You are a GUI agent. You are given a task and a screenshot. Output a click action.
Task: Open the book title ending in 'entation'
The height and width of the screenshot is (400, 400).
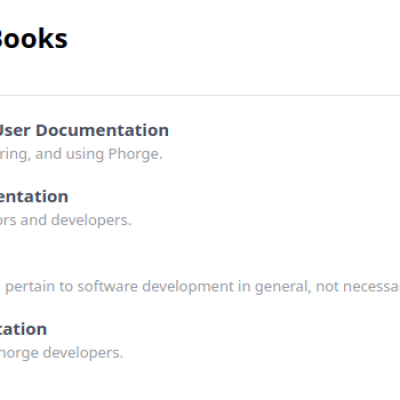coord(34,196)
